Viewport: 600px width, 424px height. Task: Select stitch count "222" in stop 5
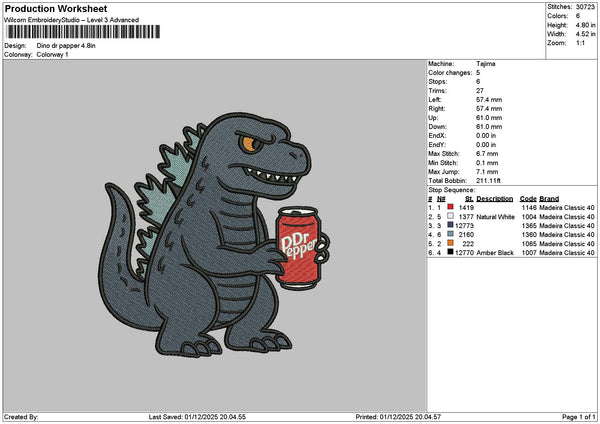(468, 244)
